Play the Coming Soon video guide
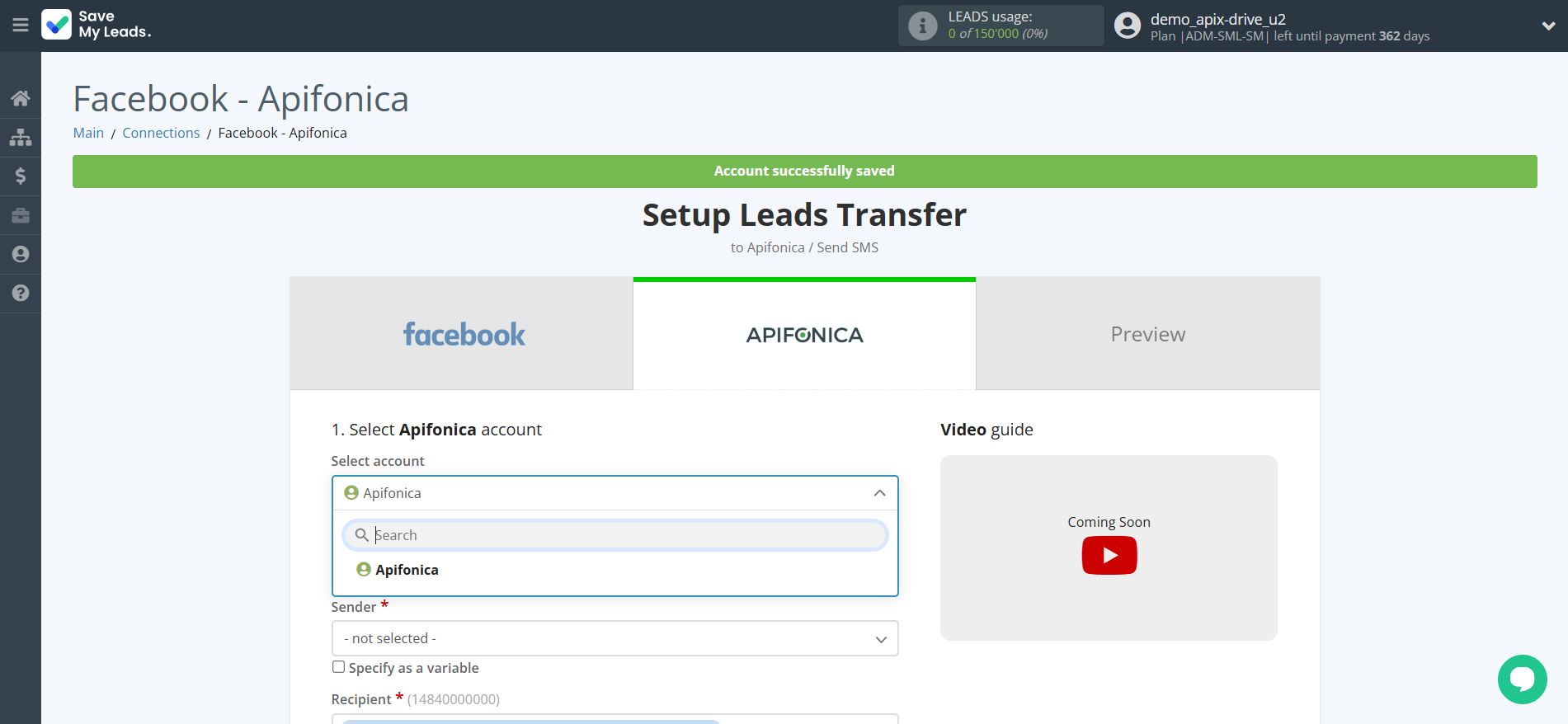The width and height of the screenshot is (1568, 724). click(x=1109, y=555)
